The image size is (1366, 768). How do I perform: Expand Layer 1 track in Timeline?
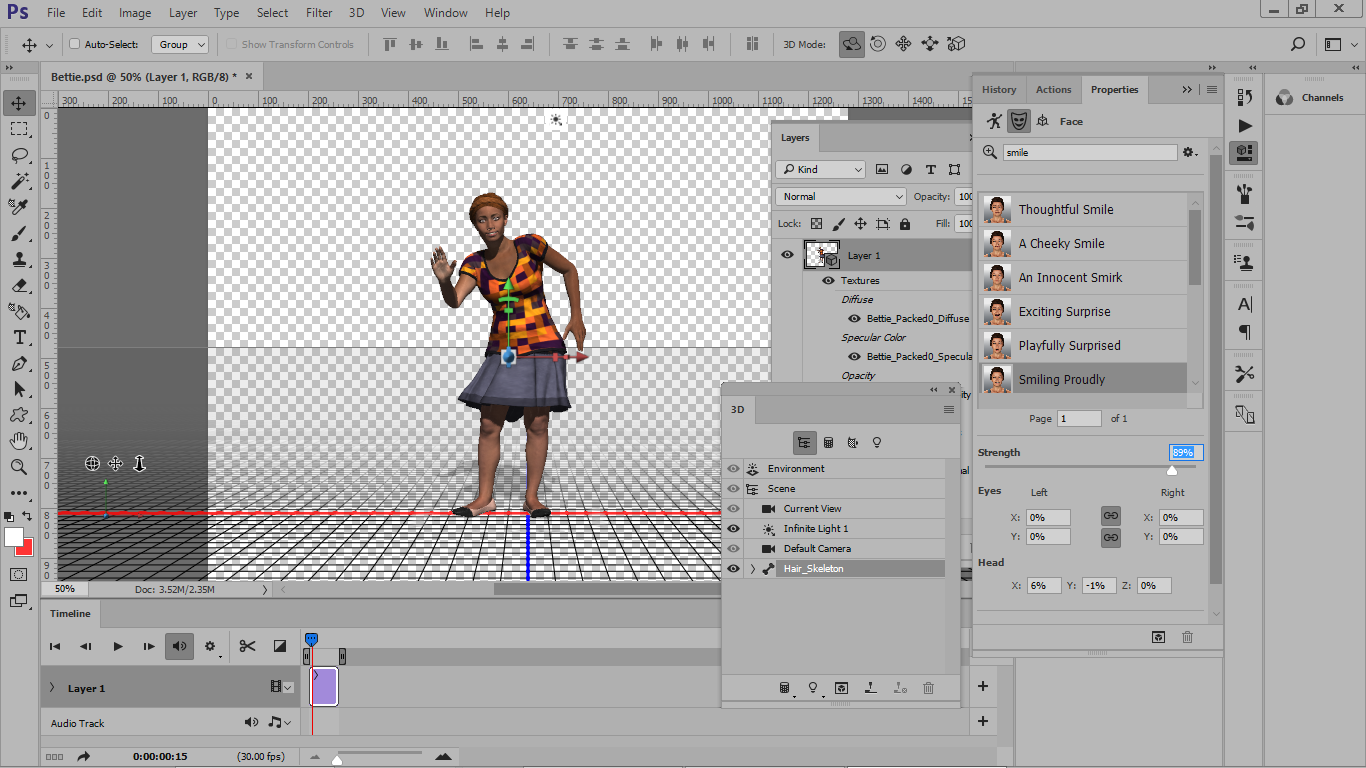click(x=52, y=688)
